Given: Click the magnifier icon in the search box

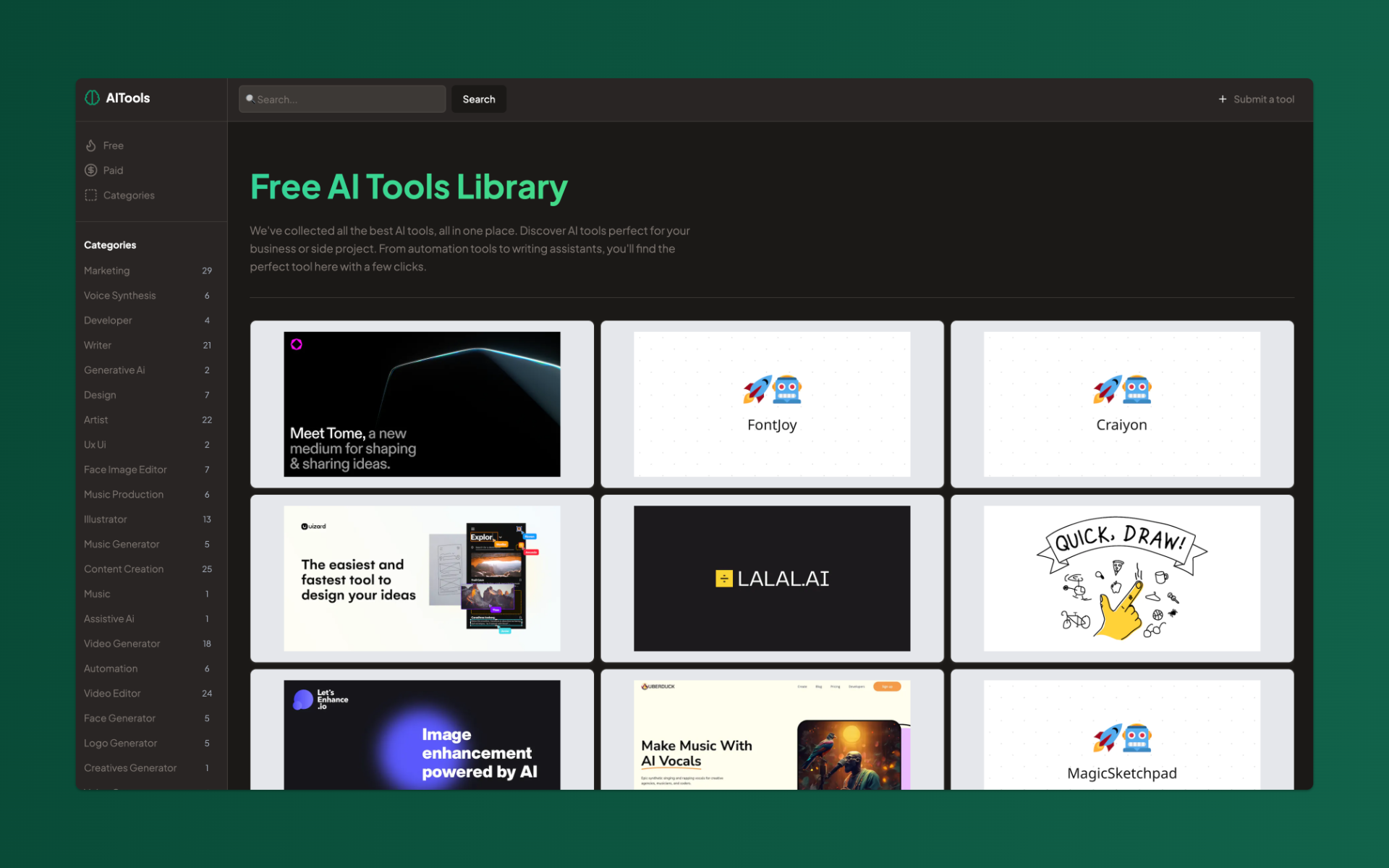Looking at the screenshot, I should 250,98.
